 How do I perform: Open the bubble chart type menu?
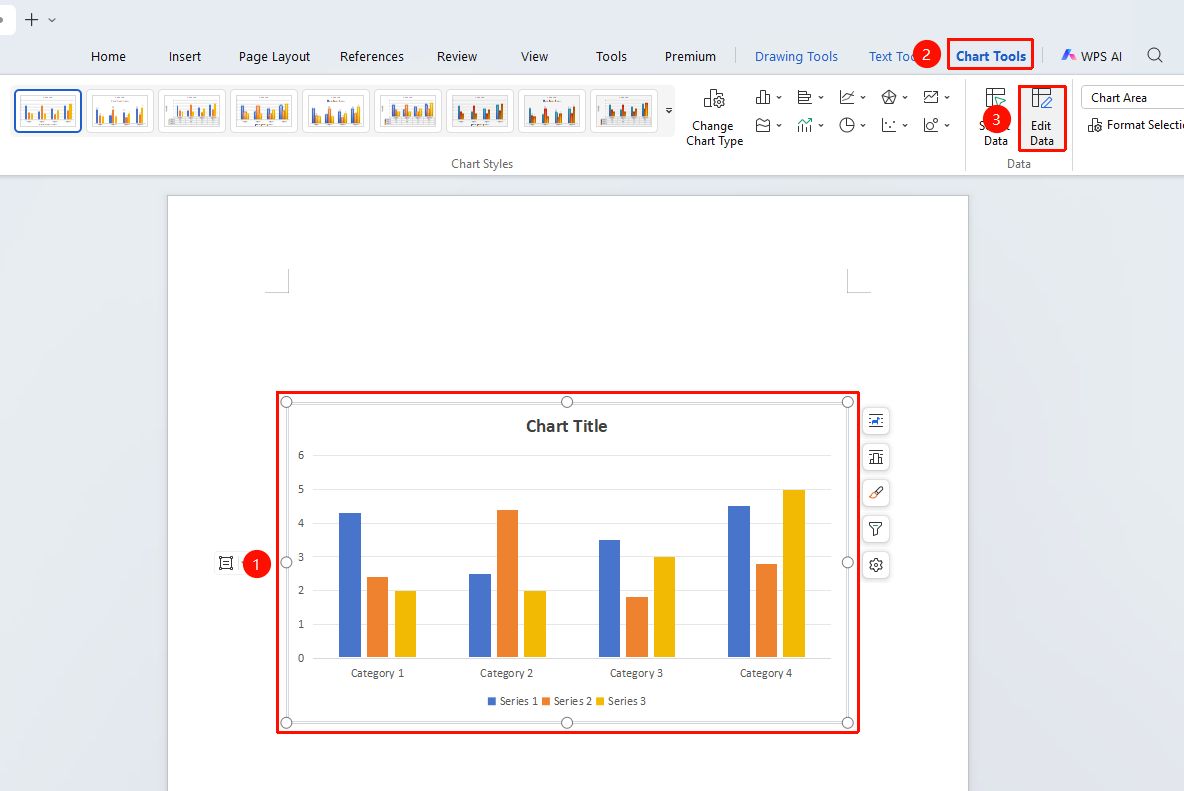click(x=936, y=125)
